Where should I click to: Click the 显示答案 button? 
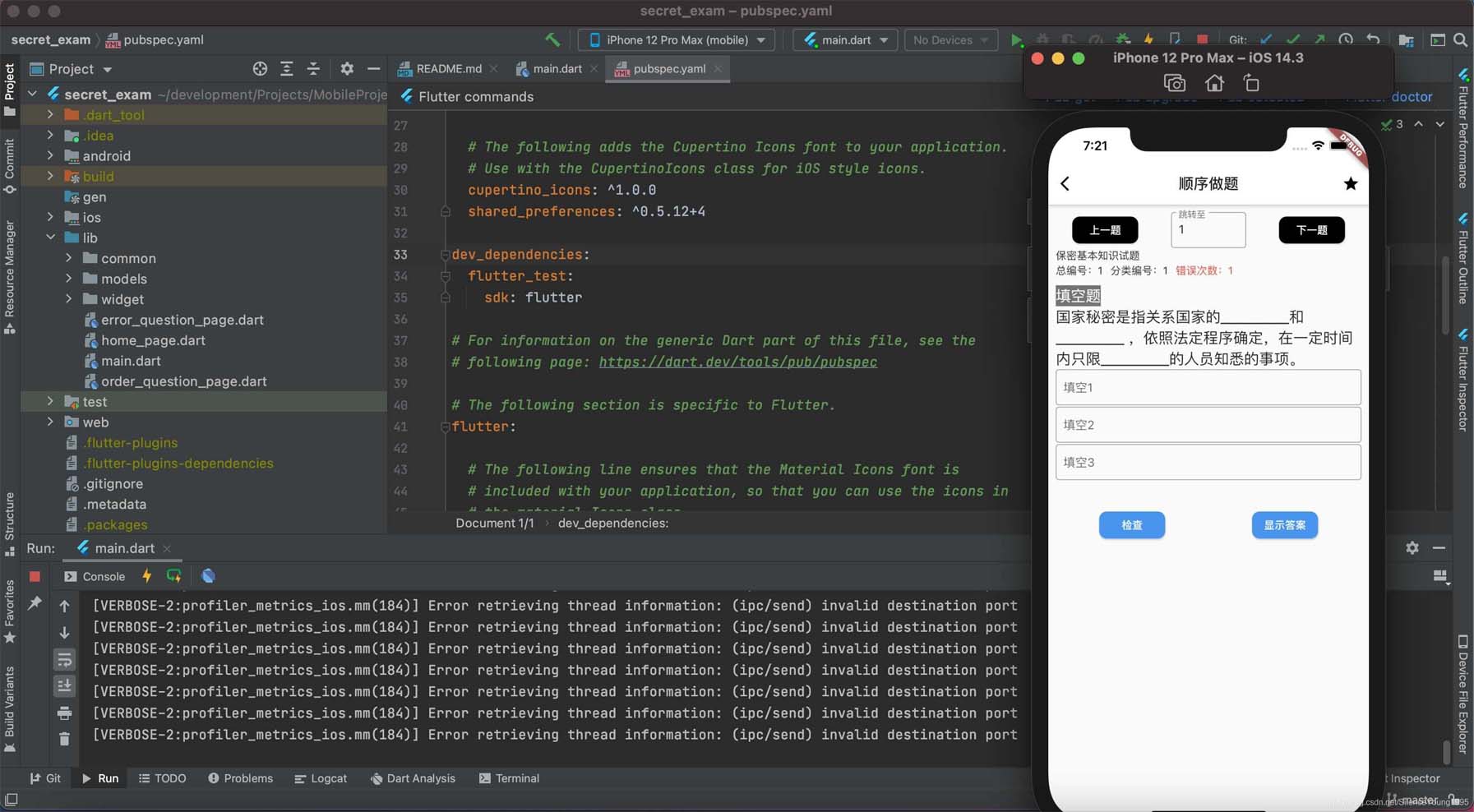point(1284,525)
